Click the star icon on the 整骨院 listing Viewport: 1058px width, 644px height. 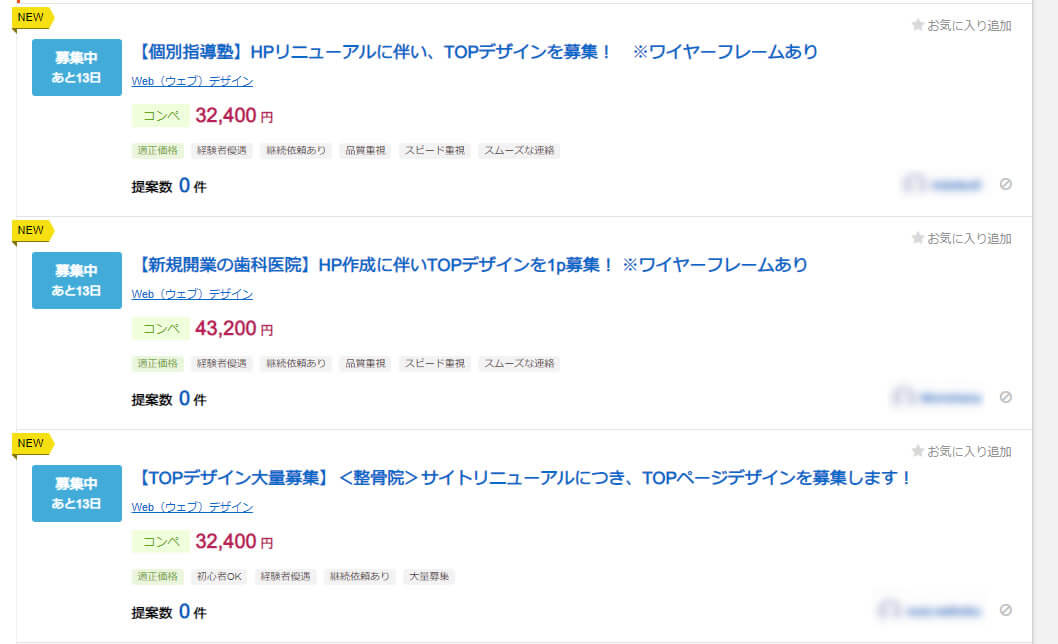click(x=917, y=451)
